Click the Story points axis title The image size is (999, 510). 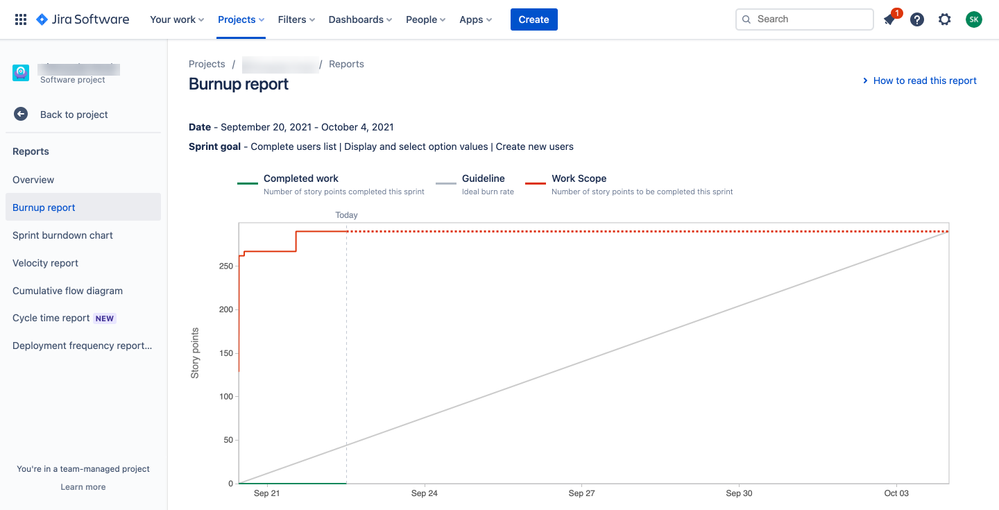(x=196, y=353)
